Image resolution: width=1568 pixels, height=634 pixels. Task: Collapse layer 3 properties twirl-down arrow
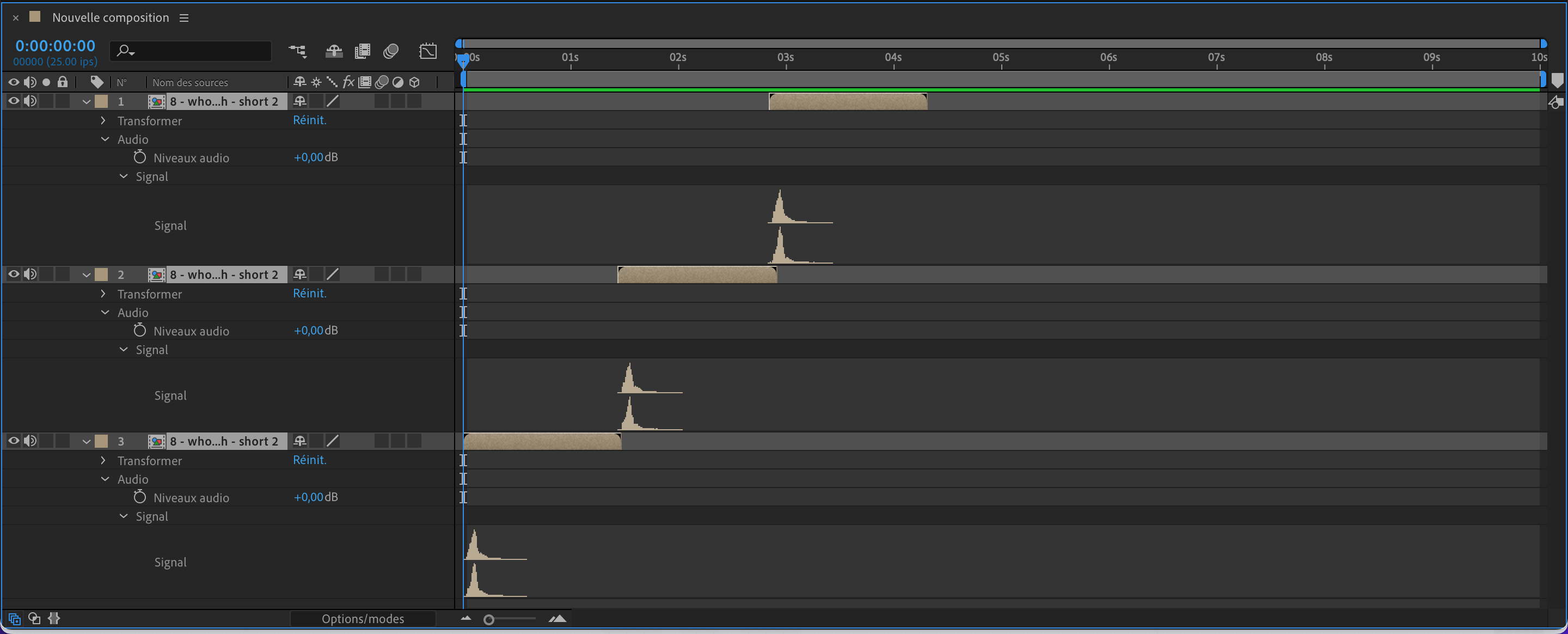click(87, 441)
